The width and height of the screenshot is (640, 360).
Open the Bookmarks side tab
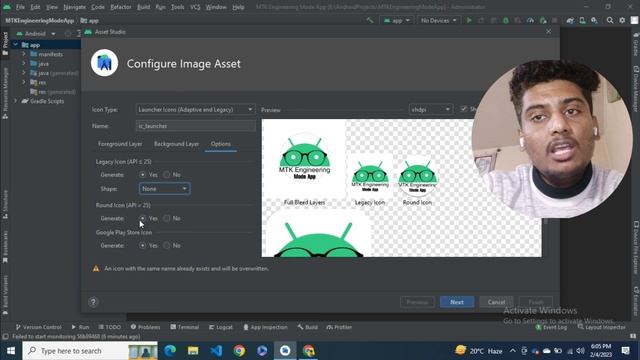pyautogui.click(x=5, y=247)
